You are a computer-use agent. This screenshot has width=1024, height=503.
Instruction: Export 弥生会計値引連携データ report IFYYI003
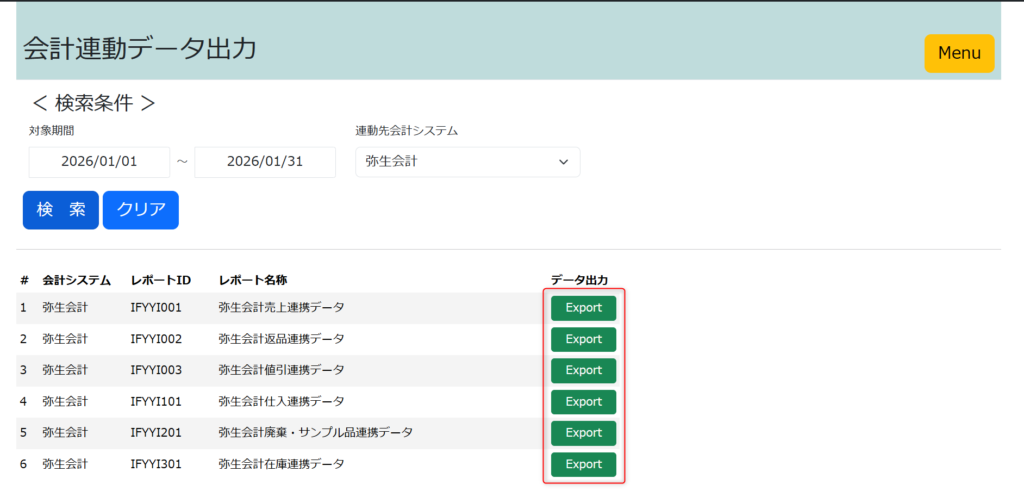coord(583,370)
